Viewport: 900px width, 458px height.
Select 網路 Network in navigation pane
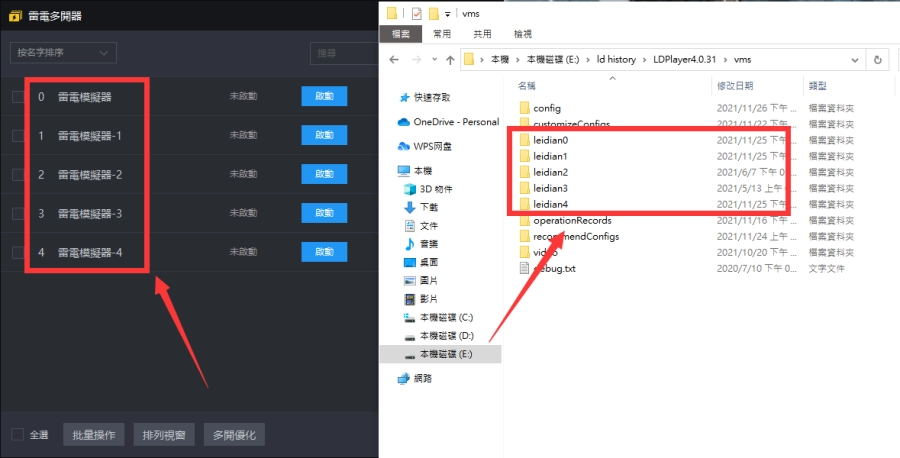pos(416,378)
